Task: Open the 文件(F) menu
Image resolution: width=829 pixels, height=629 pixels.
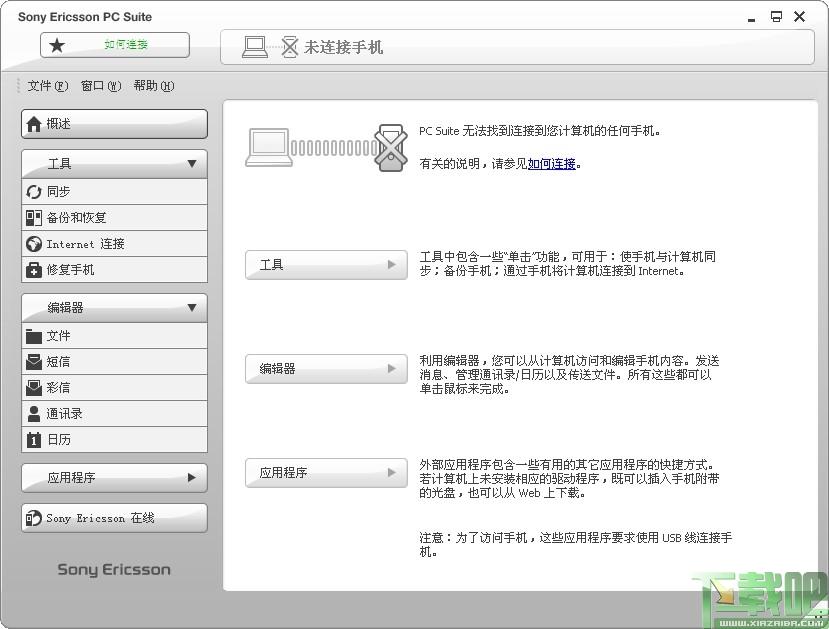Action: click(48, 86)
